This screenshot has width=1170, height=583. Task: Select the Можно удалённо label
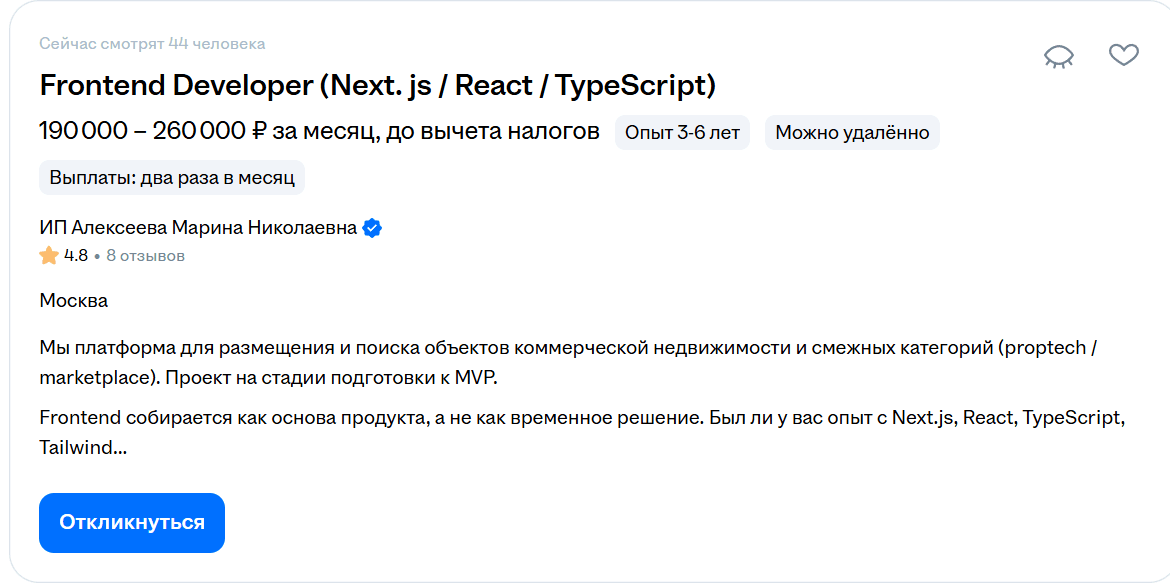pyautogui.click(x=851, y=132)
